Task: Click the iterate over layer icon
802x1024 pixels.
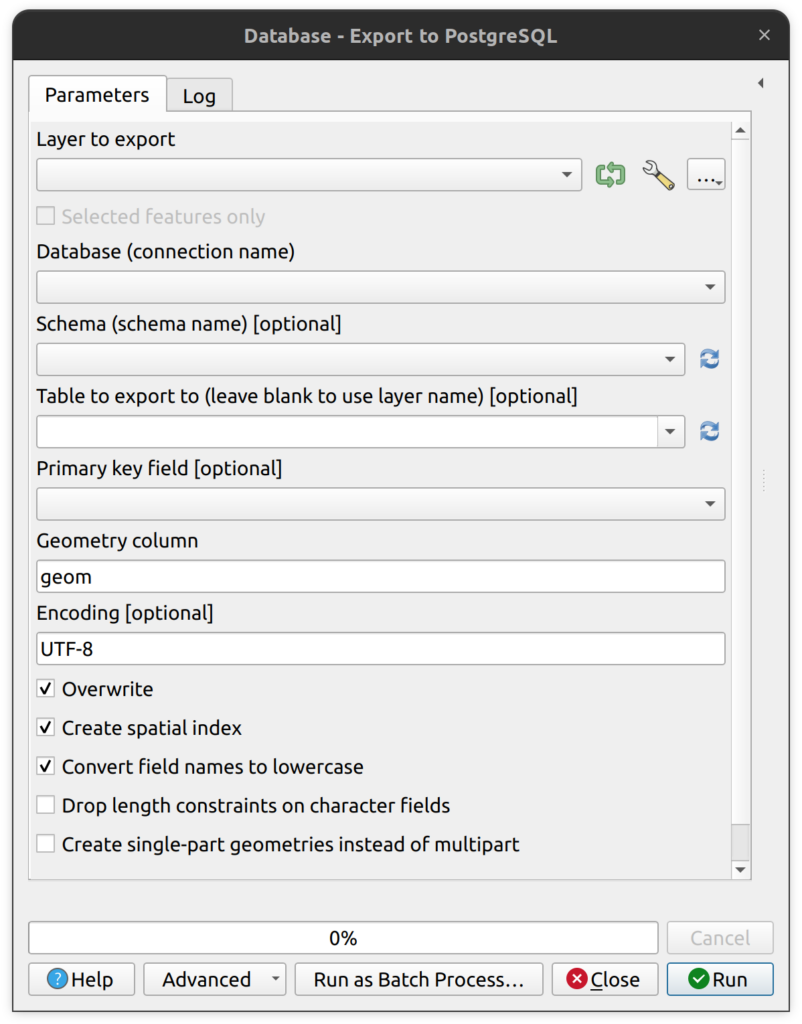Action: coord(610,175)
